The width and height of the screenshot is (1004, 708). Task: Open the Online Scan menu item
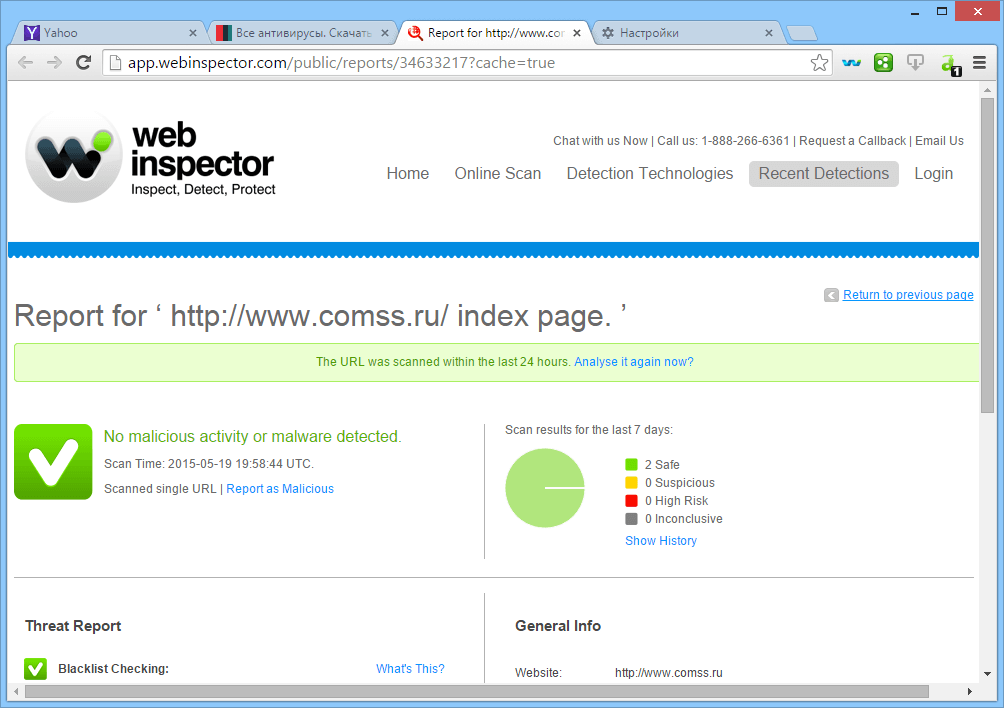pyautogui.click(x=498, y=173)
